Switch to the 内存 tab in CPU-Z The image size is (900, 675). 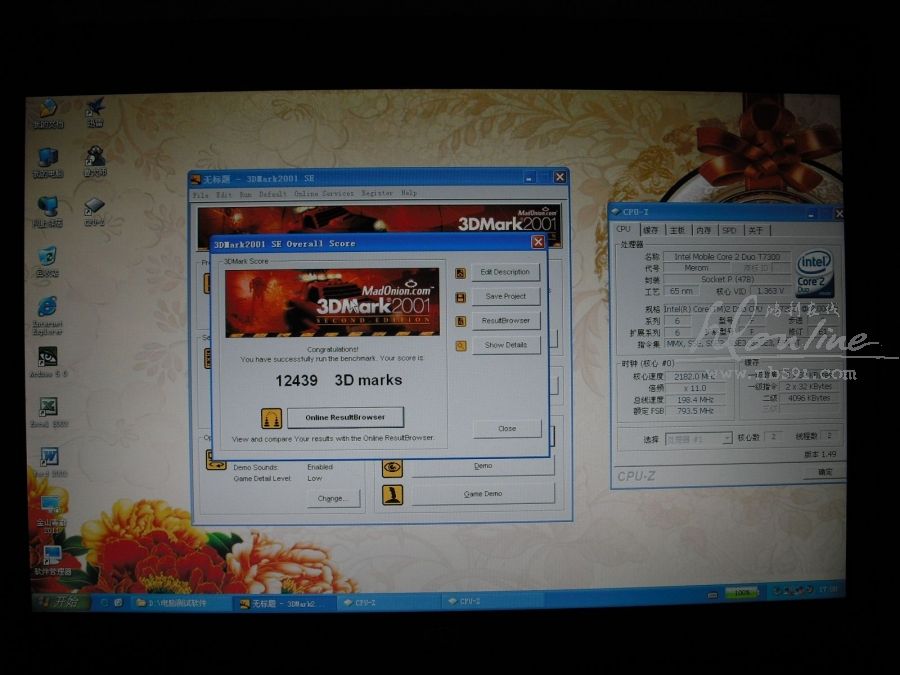click(x=704, y=230)
